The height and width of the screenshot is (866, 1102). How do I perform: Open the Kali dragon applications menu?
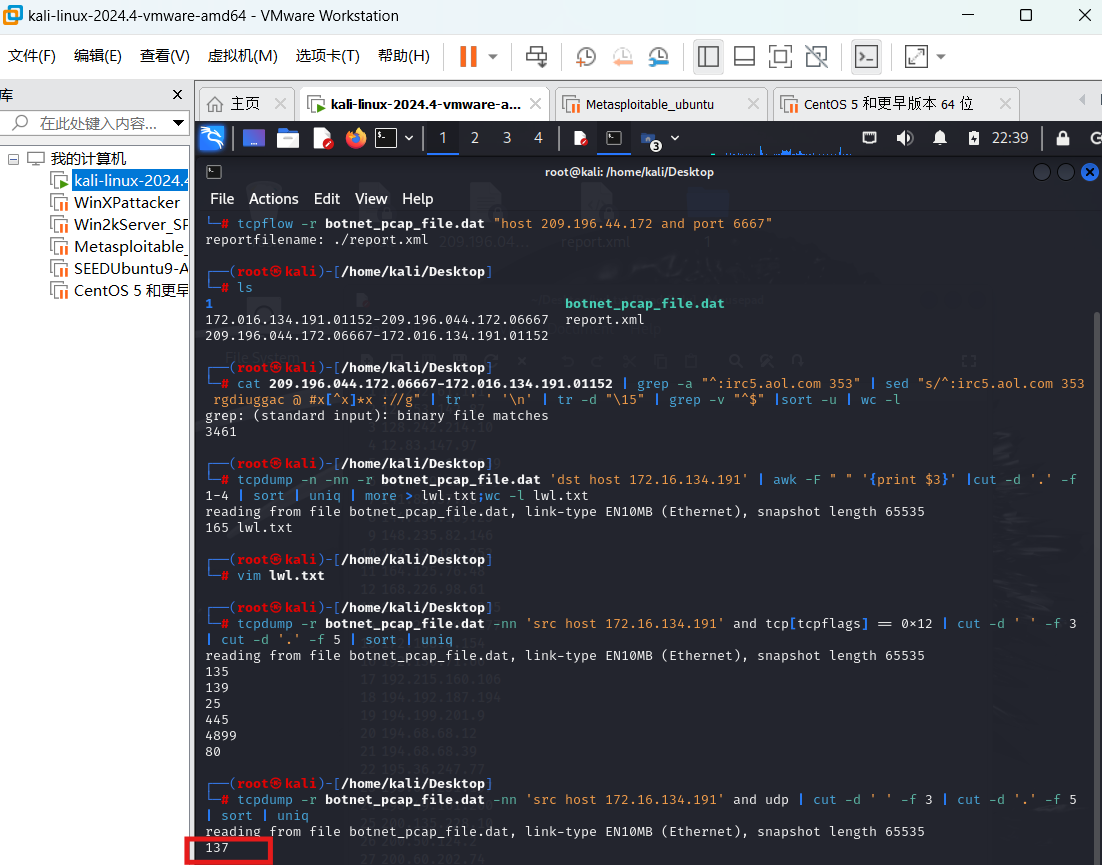[212, 138]
